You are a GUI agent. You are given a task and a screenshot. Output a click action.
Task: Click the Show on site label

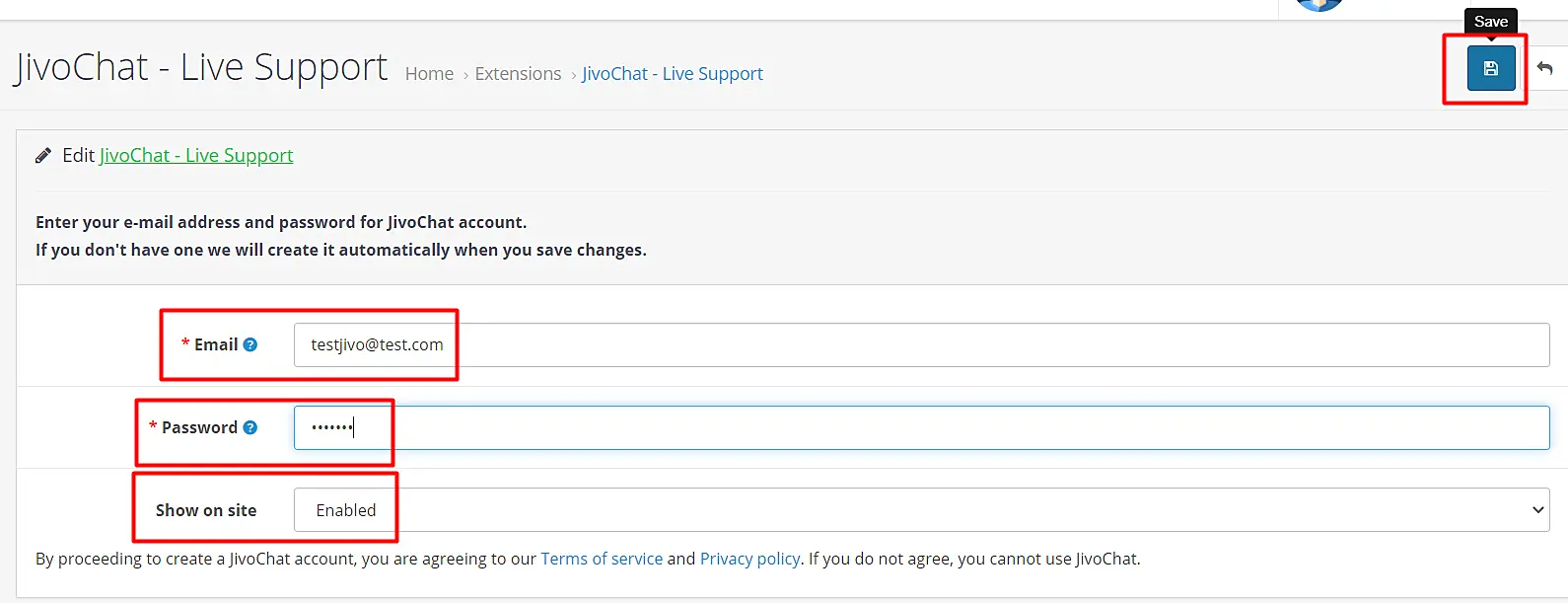pos(206,510)
